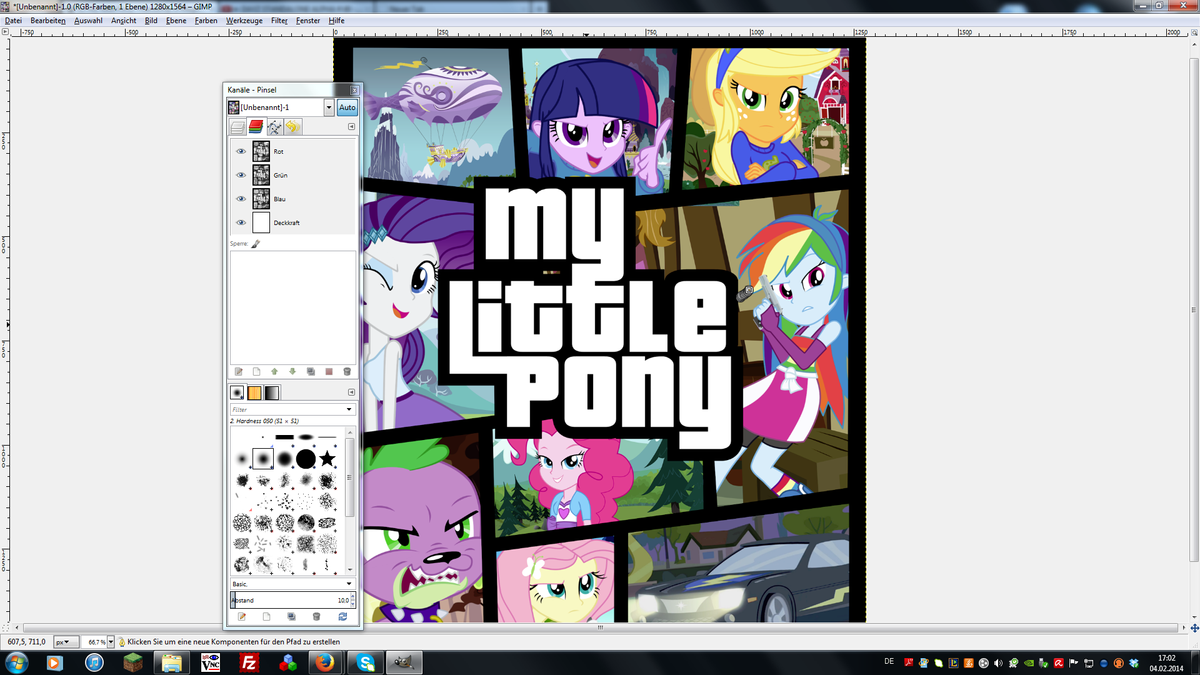Select the soft Hardness 025 brush
Viewport: 1200px width, 675px height.
tap(241, 459)
